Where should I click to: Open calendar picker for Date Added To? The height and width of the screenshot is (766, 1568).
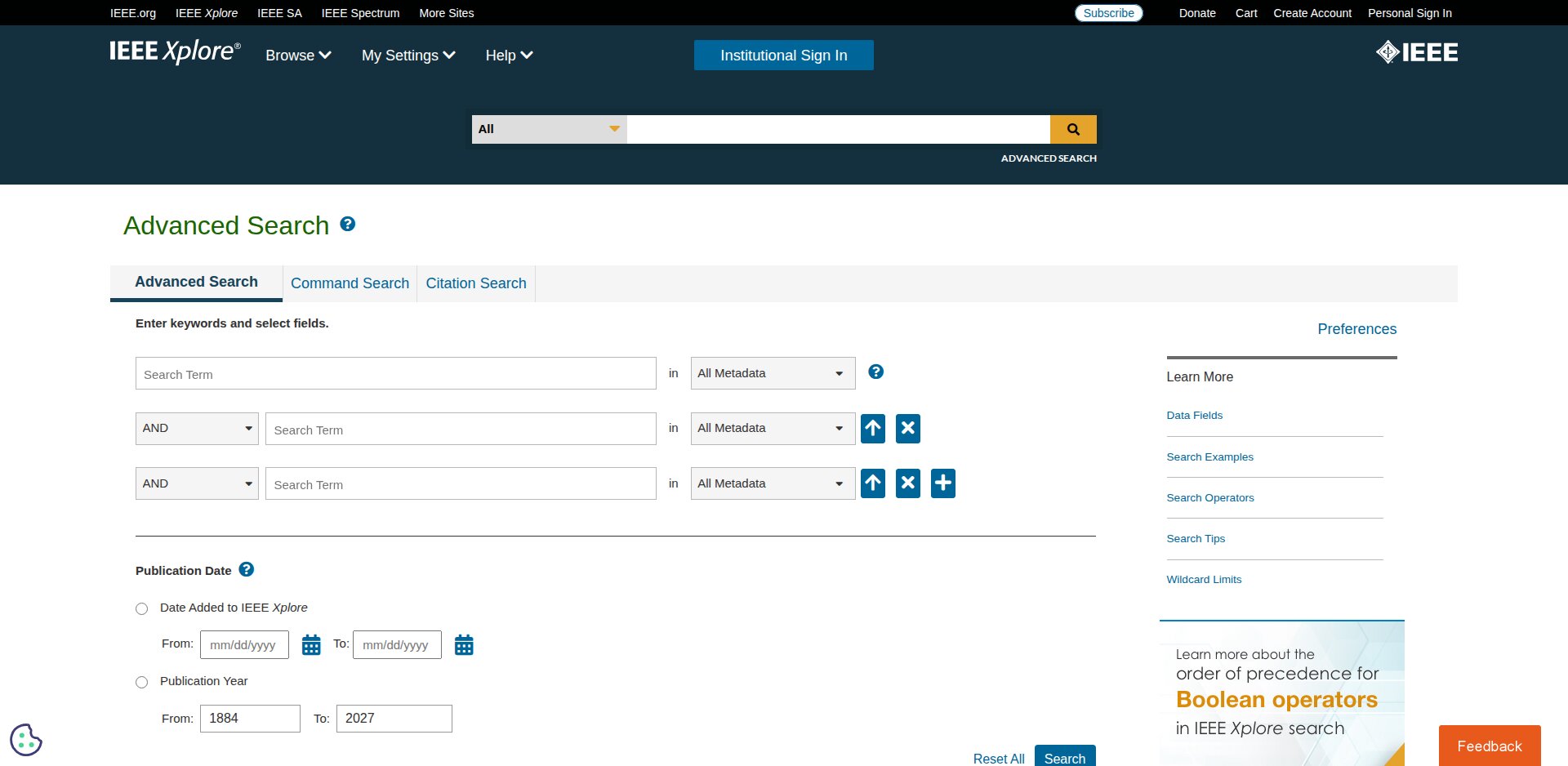click(x=464, y=645)
